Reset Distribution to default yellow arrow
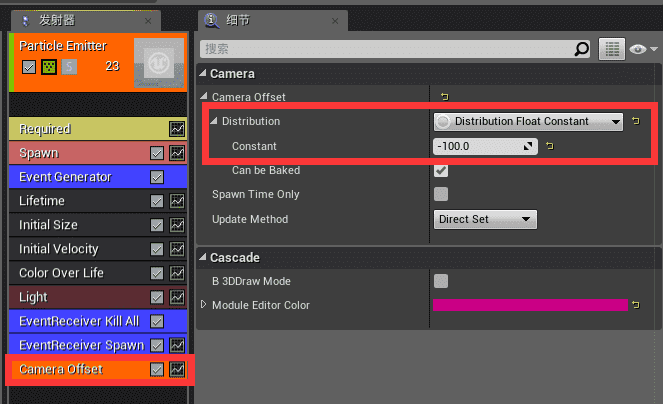The height and width of the screenshot is (404, 663). 635,121
